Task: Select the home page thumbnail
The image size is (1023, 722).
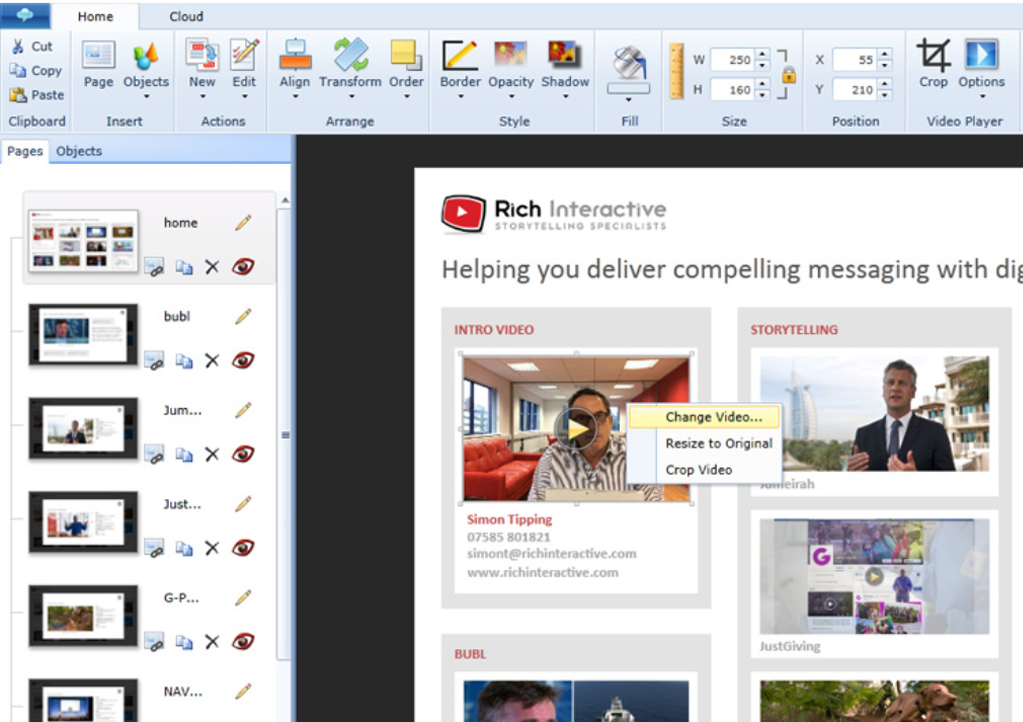Action: [x=84, y=240]
